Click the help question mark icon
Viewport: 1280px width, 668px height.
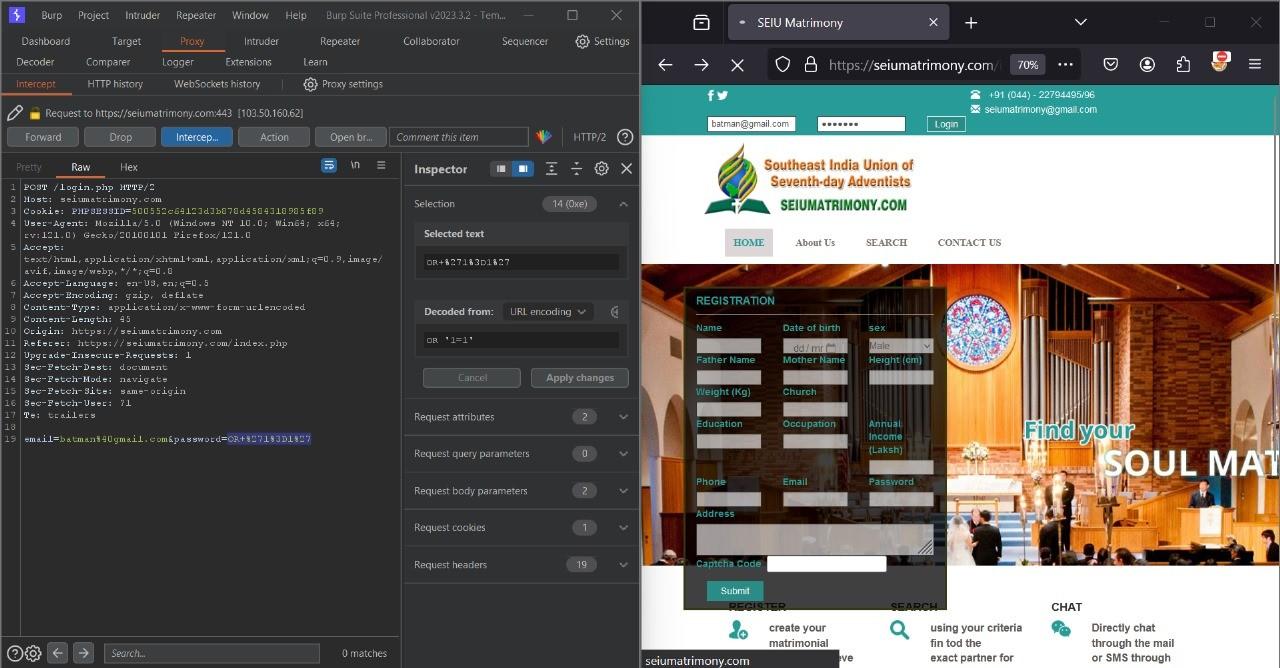pos(625,137)
